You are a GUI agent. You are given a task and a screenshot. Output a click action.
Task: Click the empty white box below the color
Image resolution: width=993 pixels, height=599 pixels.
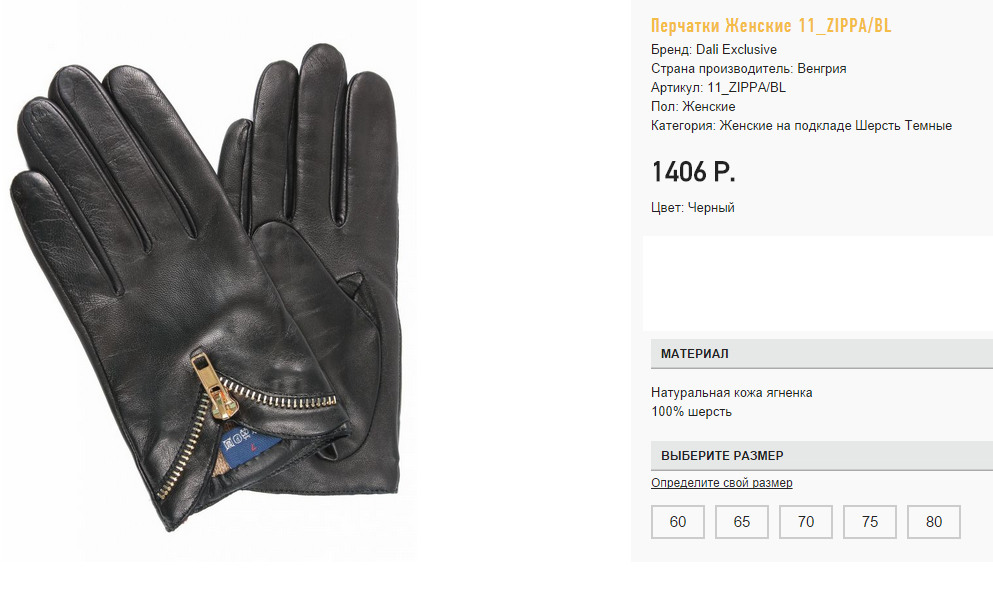(x=818, y=284)
